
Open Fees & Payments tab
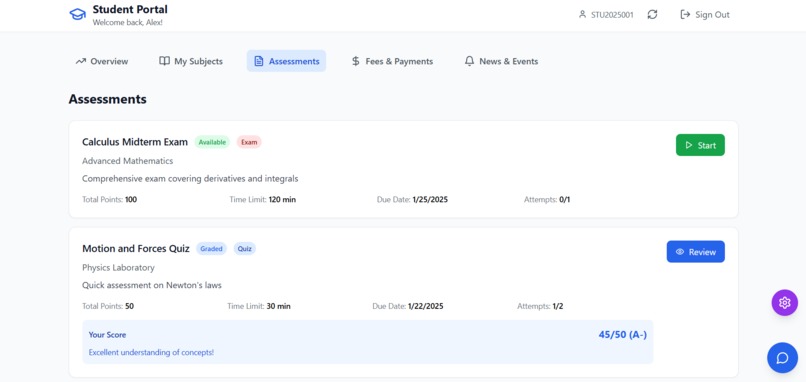[x=392, y=61]
